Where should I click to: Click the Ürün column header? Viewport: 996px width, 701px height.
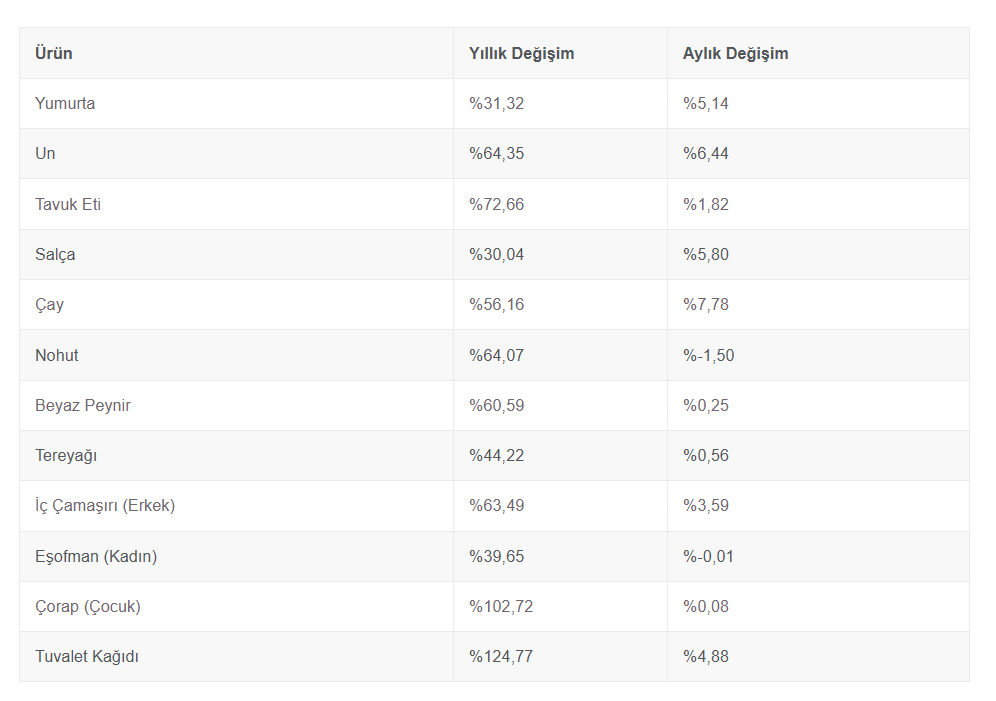click(x=54, y=53)
